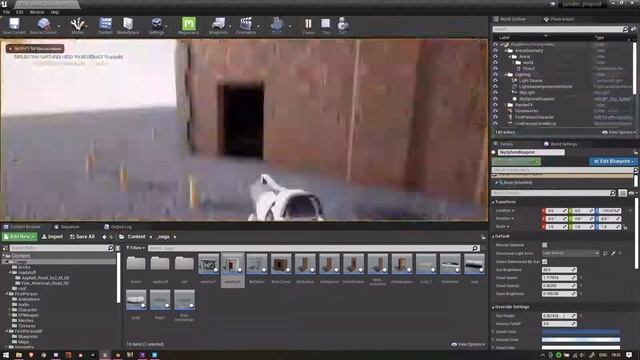640x360 pixels.
Task: Open the Content toolbar icon
Action: pyautogui.click(x=105, y=24)
